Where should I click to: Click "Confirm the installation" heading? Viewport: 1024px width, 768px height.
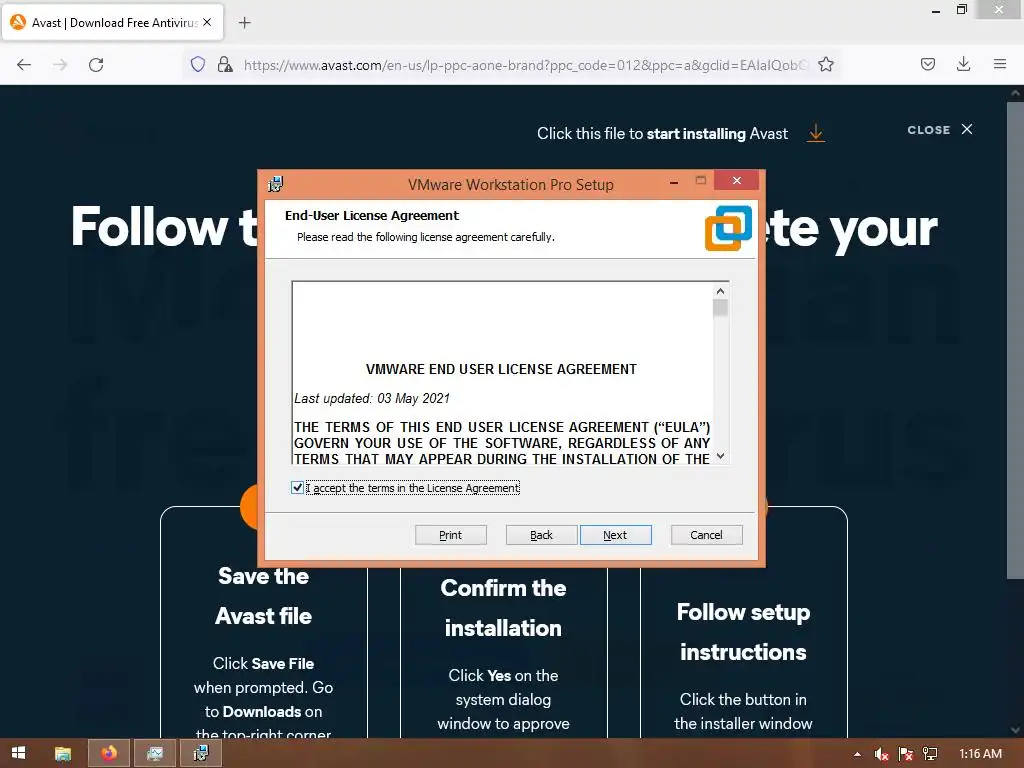coord(503,607)
